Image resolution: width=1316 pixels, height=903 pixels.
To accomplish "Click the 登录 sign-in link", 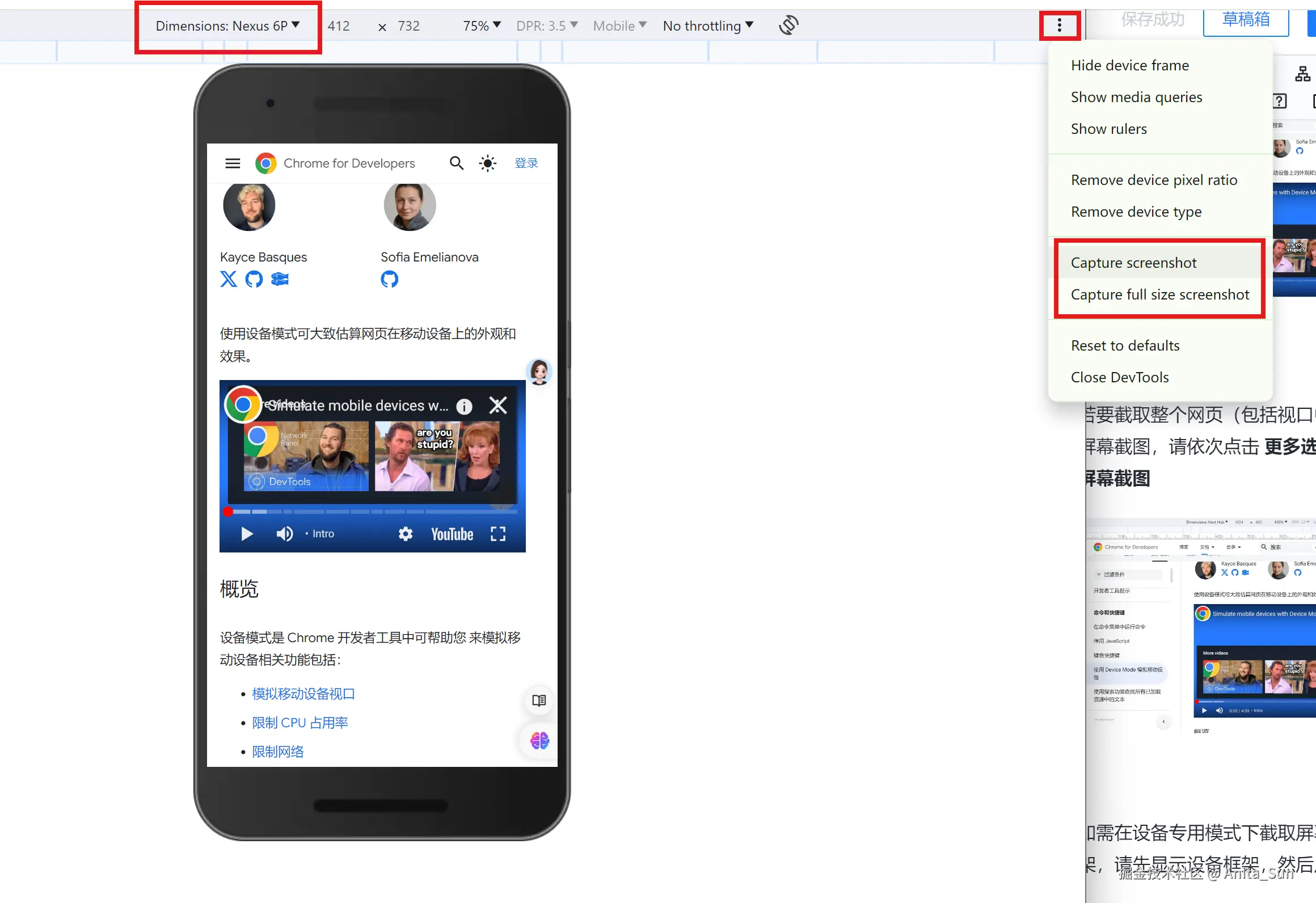I will [x=526, y=163].
